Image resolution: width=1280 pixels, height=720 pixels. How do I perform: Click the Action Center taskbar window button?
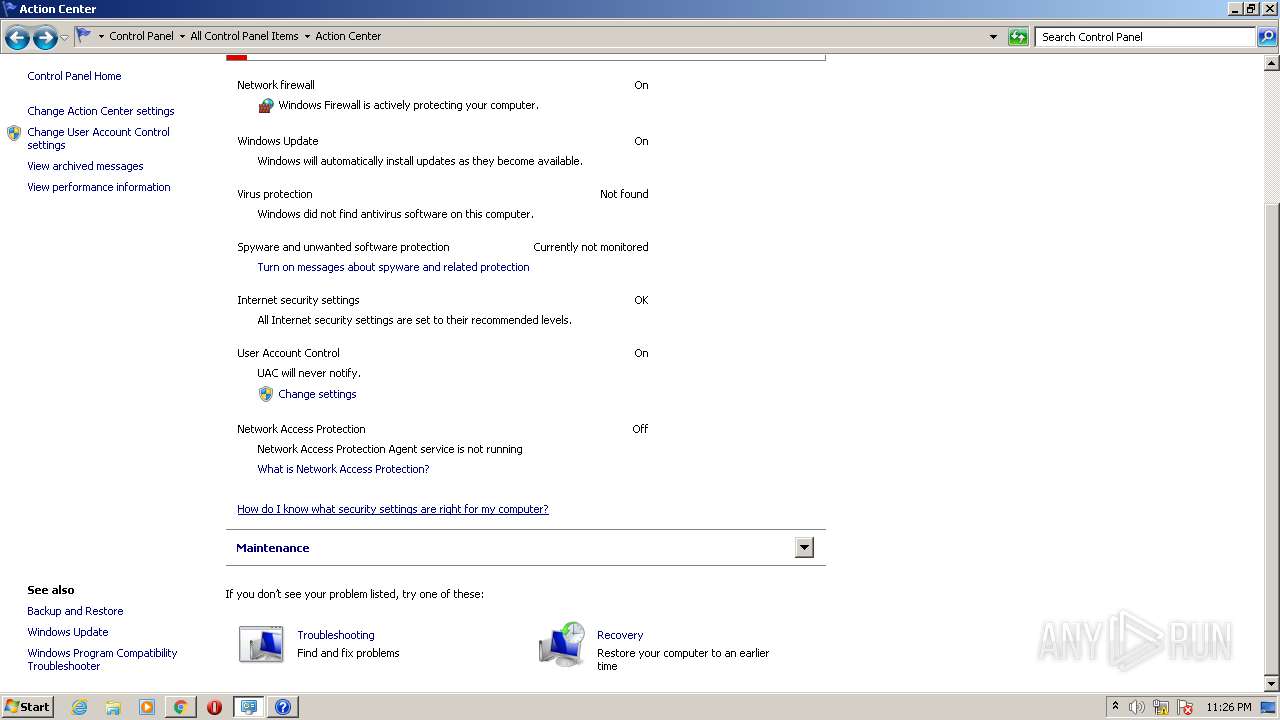pyautogui.click(x=248, y=707)
